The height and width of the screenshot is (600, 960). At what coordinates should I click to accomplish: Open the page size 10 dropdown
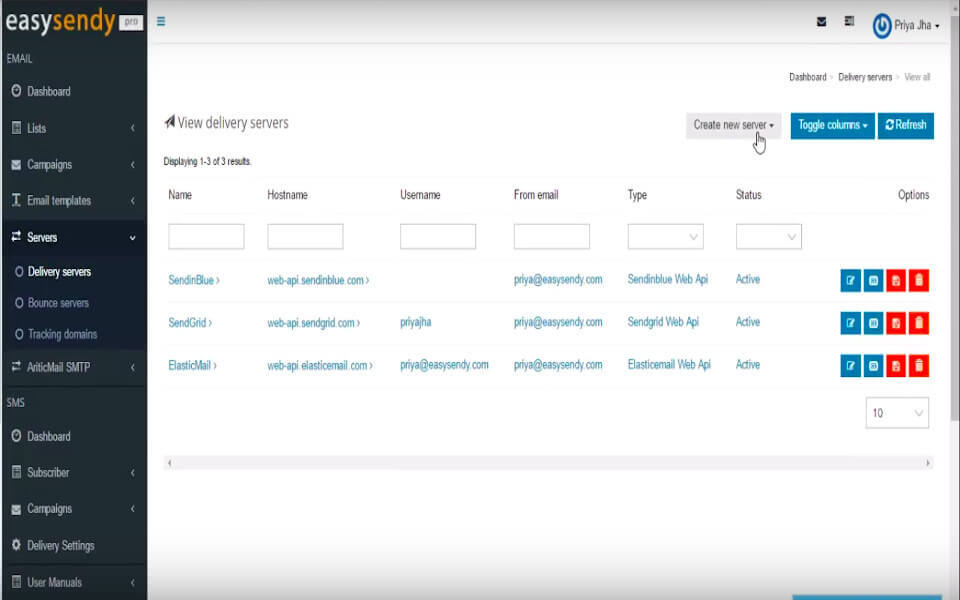coord(897,413)
